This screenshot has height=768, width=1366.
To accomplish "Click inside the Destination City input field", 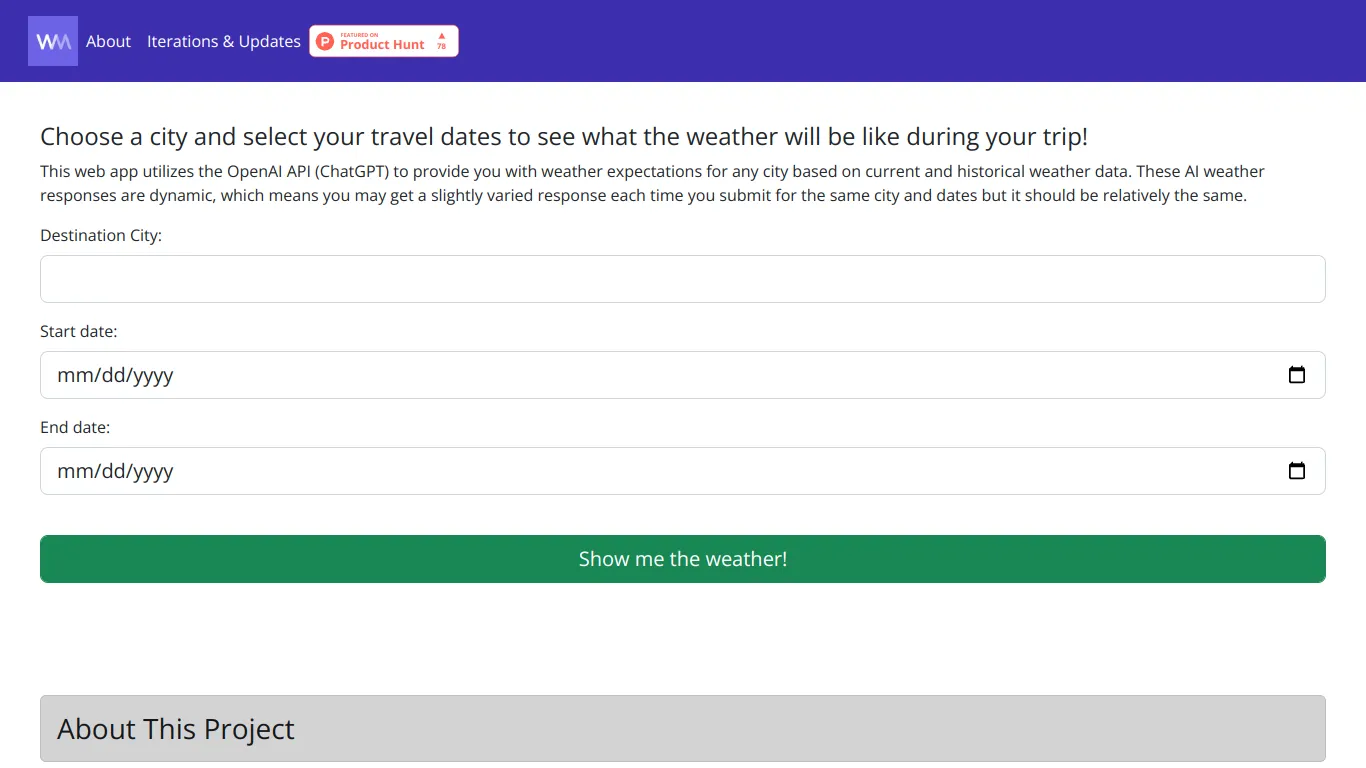I will click(682, 279).
